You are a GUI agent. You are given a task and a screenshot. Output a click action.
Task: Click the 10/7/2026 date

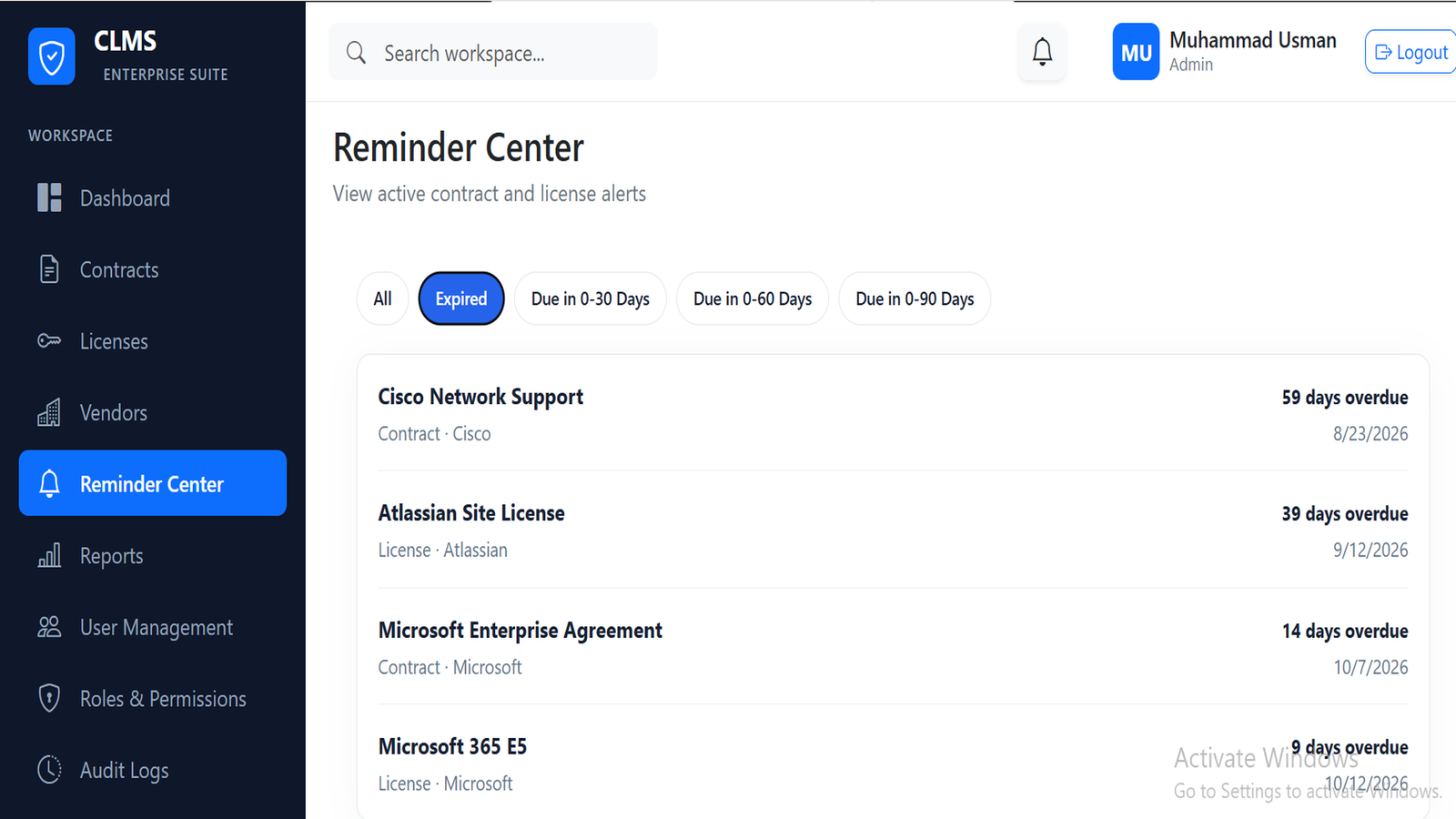click(x=1370, y=668)
